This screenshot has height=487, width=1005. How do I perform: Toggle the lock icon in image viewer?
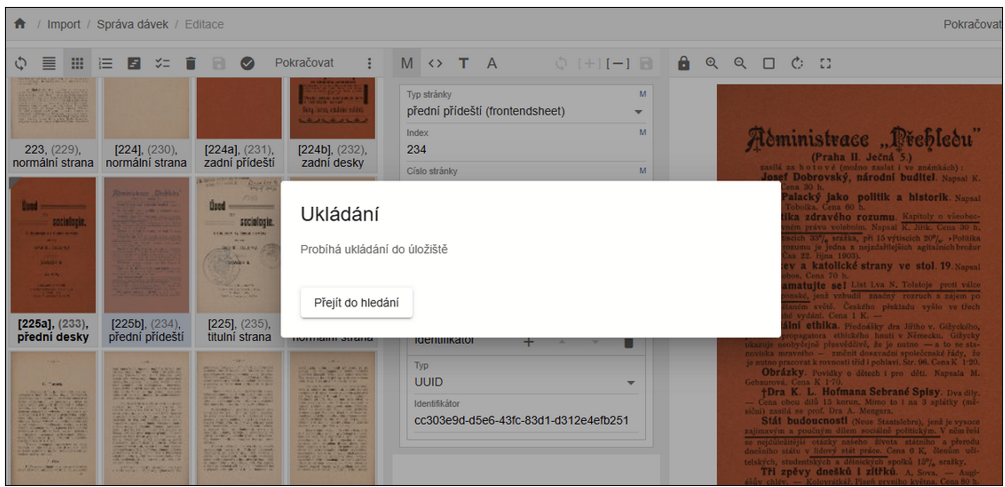pos(684,63)
